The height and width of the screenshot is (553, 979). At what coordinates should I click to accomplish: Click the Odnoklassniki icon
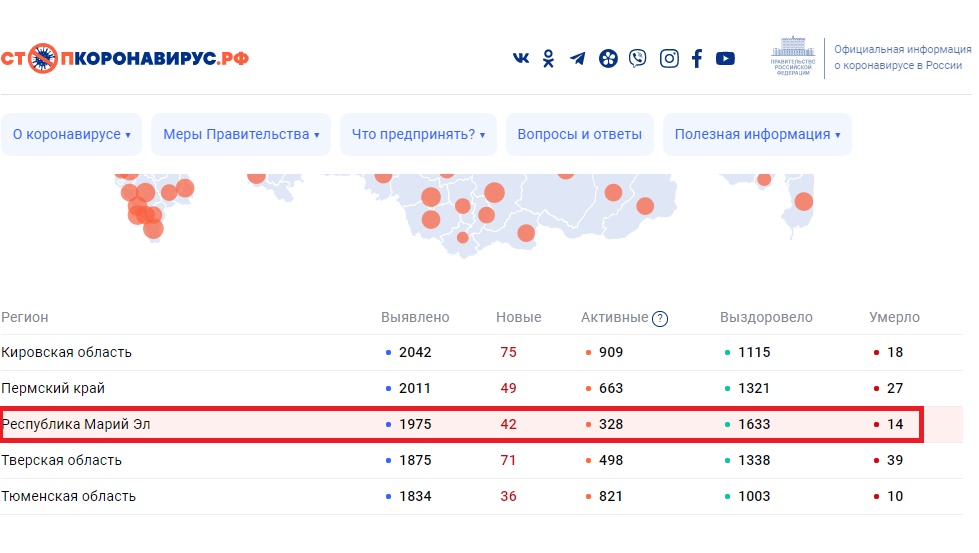549,59
